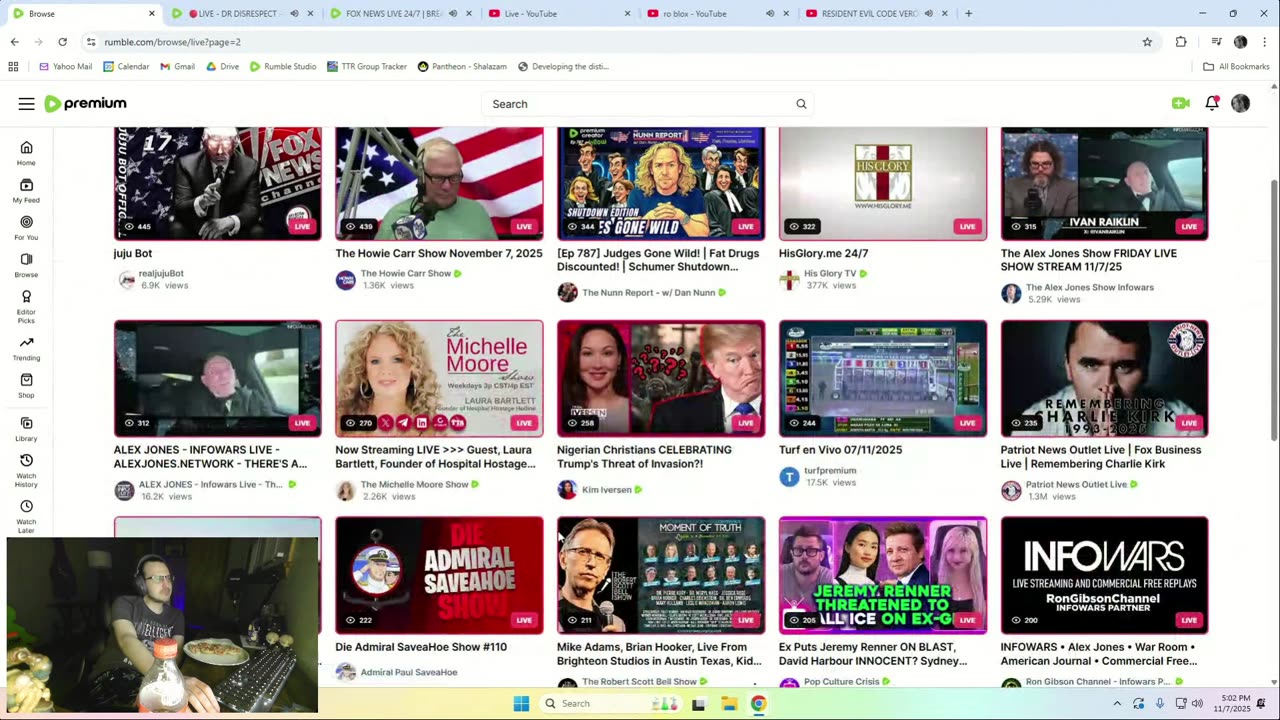Open The Howie Carr Show channel link

(405, 273)
